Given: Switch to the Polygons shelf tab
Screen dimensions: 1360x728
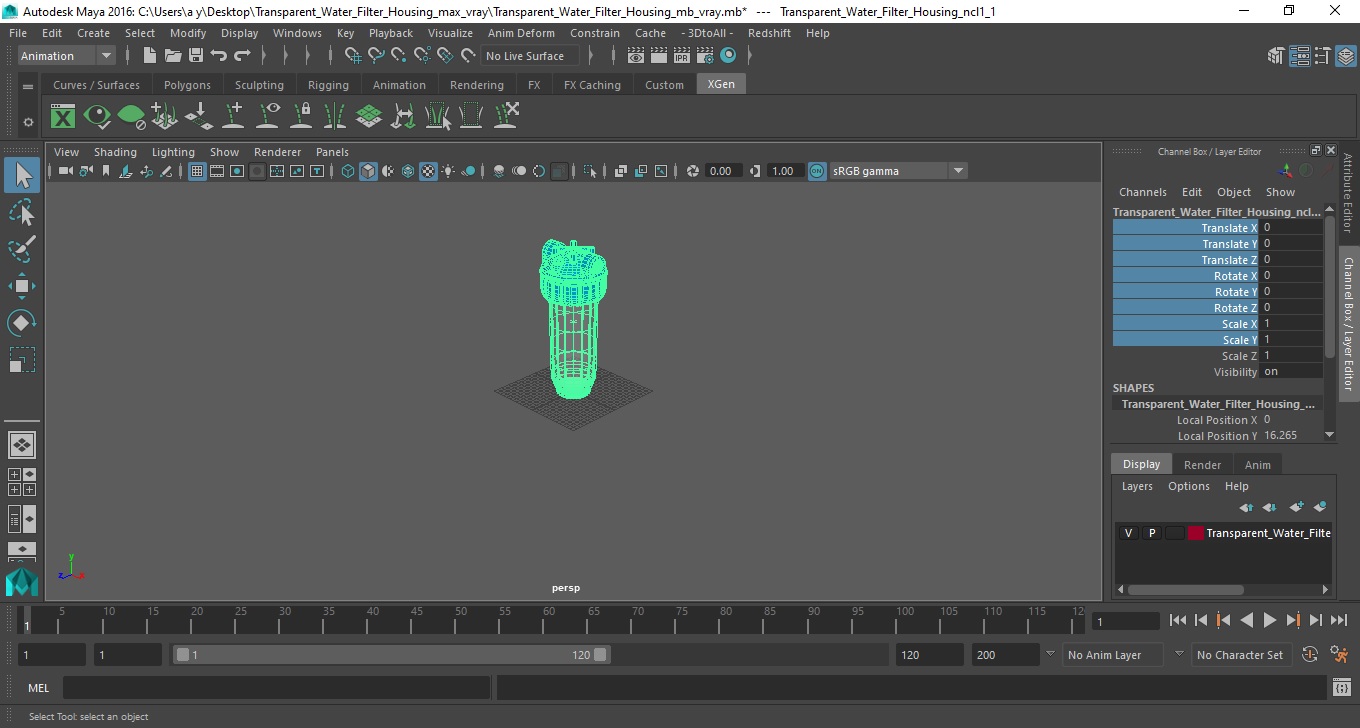Looking at the screenshot, I should 187,85.
